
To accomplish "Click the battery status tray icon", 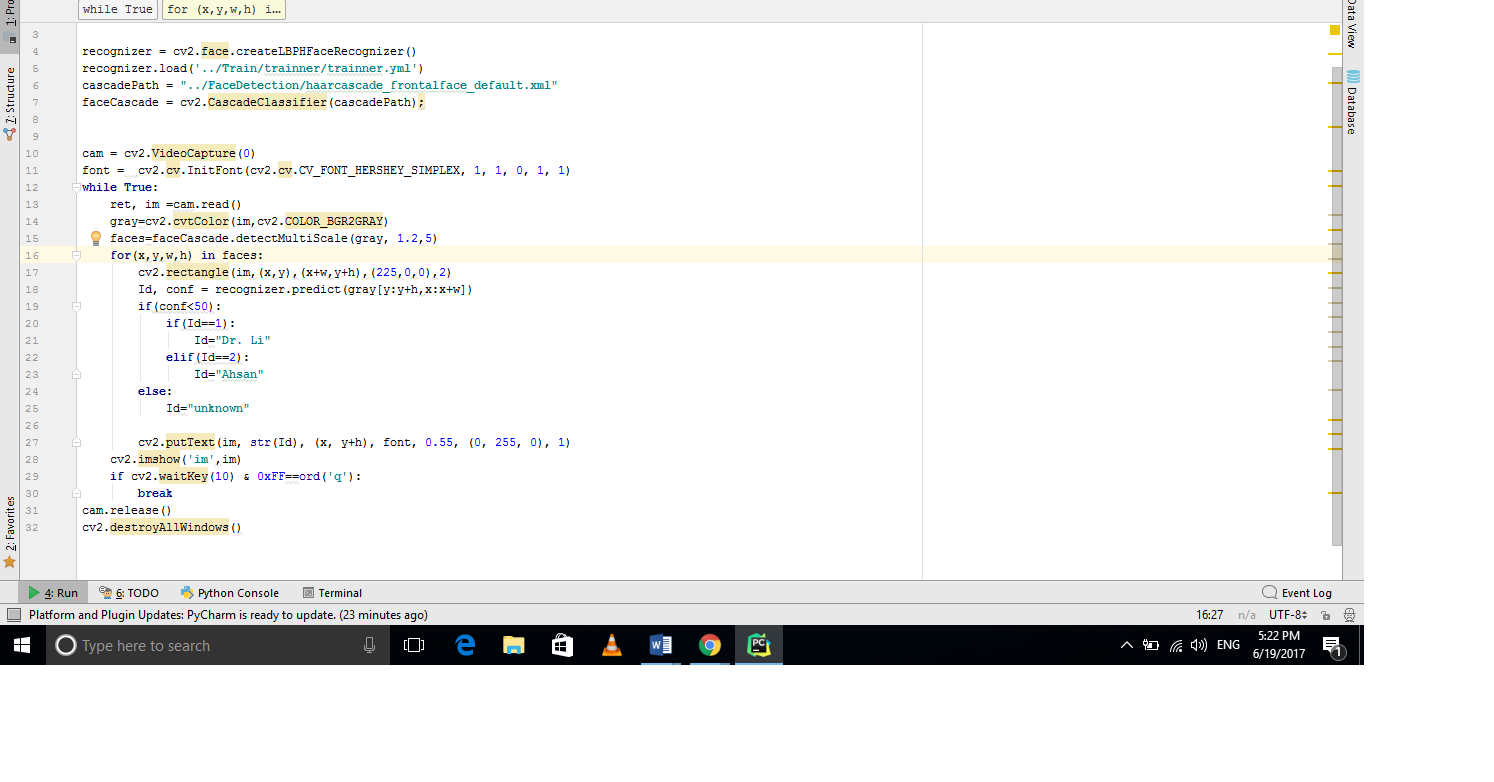I will click(1151, 645).
